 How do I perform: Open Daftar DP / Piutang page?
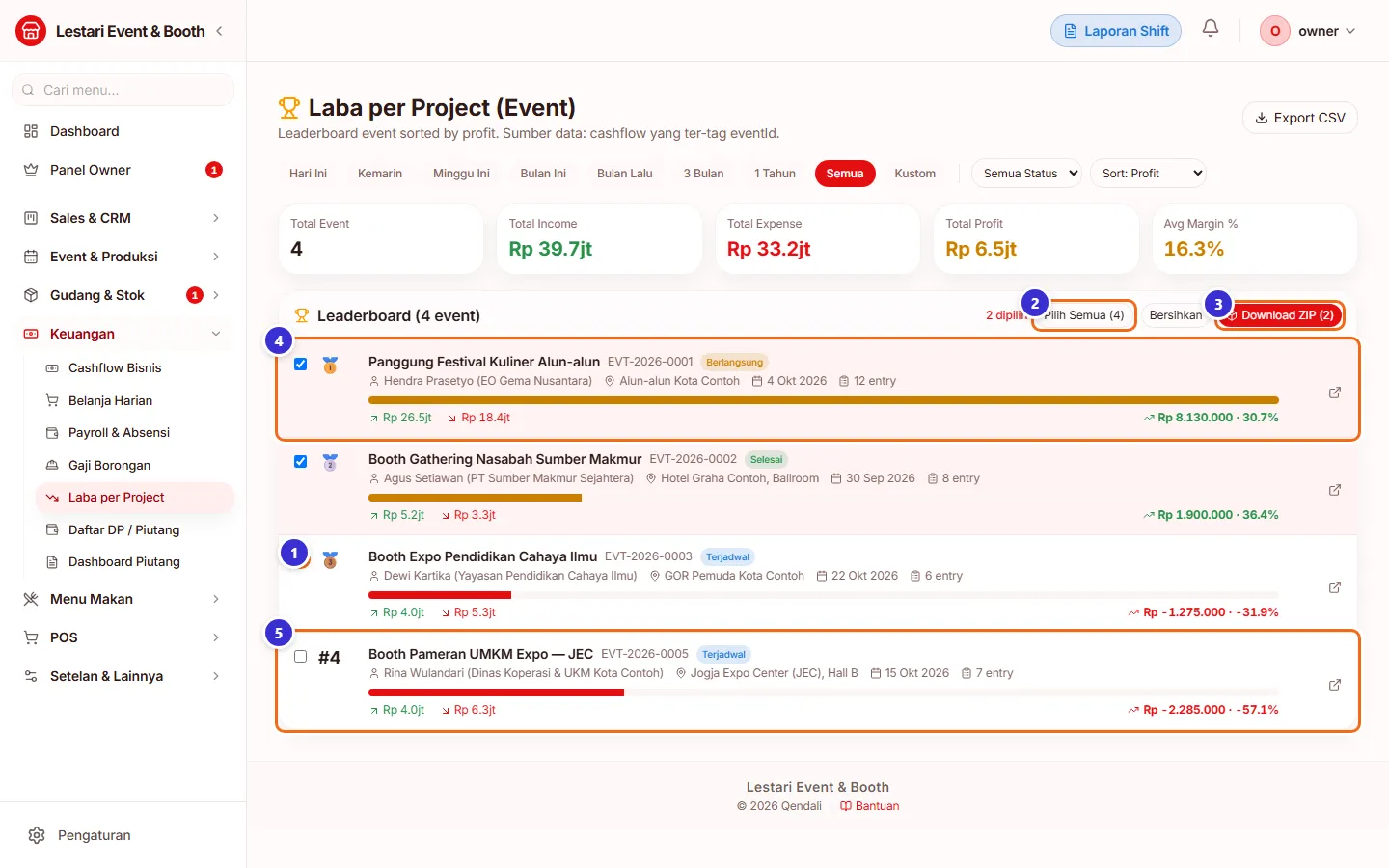pos(135,529)
